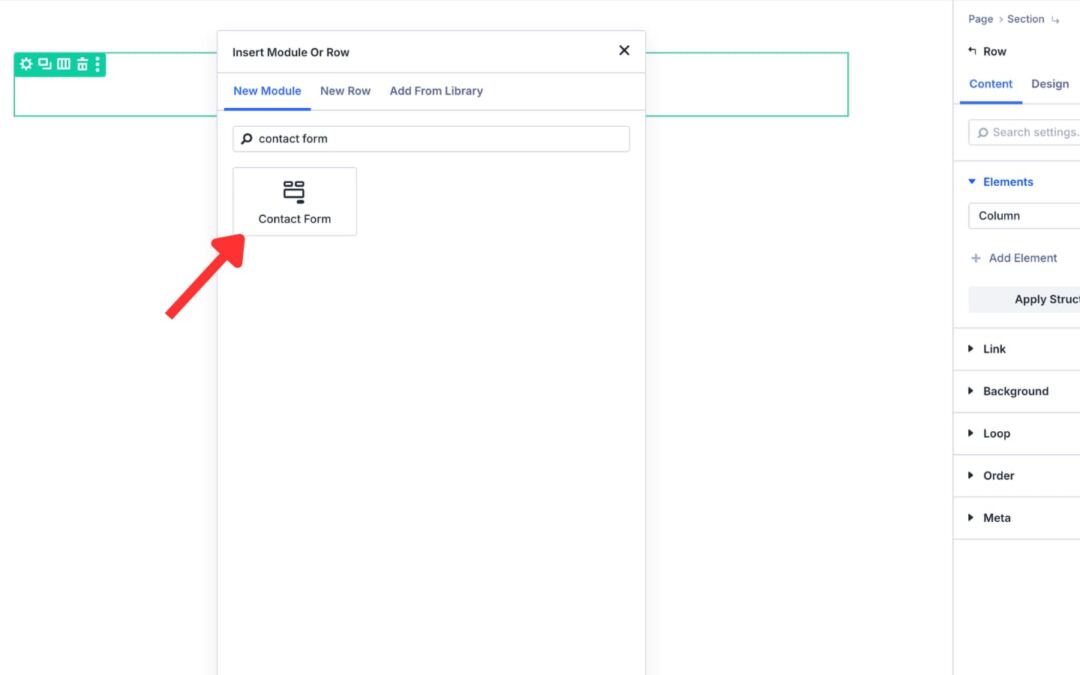Image resolution: width=1080 pixels, height=675 pixels.
Task: Open row settings gear icon
Action: pyautogui.click(x=26, y=64)
